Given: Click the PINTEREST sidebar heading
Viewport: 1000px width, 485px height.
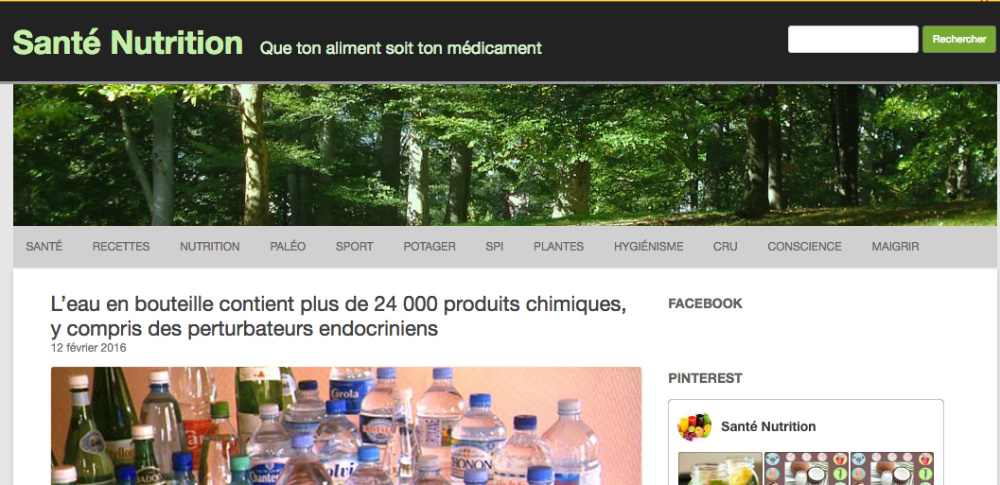Looking at the screenshot, I should [x=705, y=378].
